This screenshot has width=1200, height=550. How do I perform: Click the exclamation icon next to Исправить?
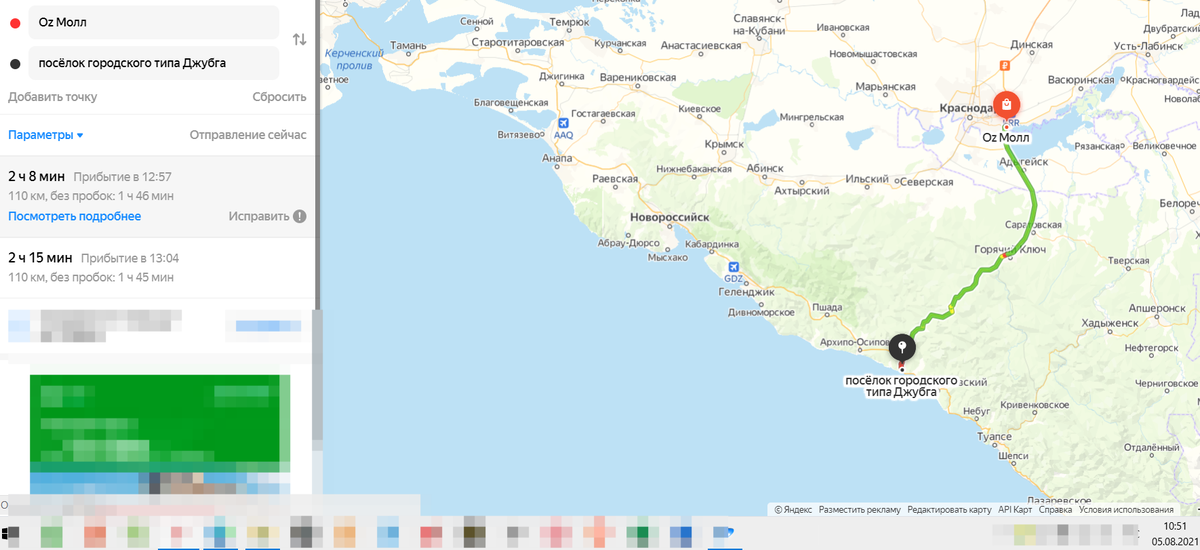tap(300, 216)
